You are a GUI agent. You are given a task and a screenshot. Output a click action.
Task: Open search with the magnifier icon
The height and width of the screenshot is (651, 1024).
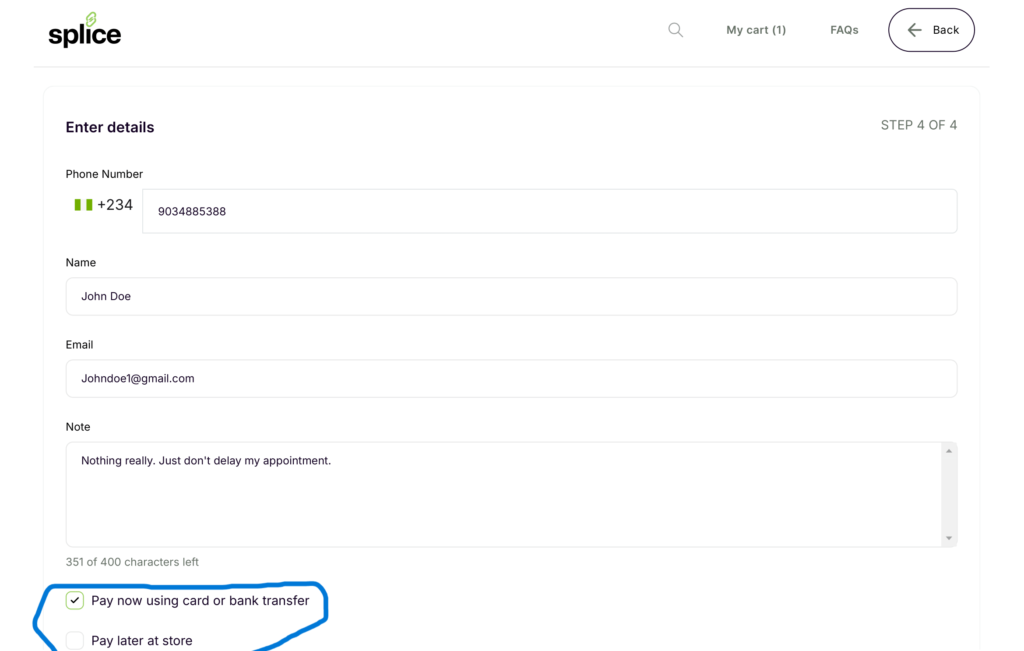676,30
